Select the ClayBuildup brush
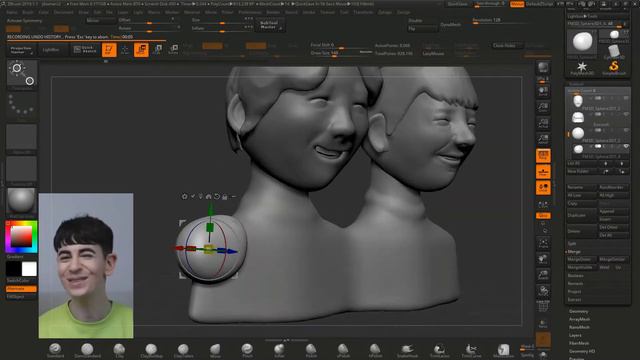Image resolution: width=640 pixels, height=360 pixels. [151, 350]
